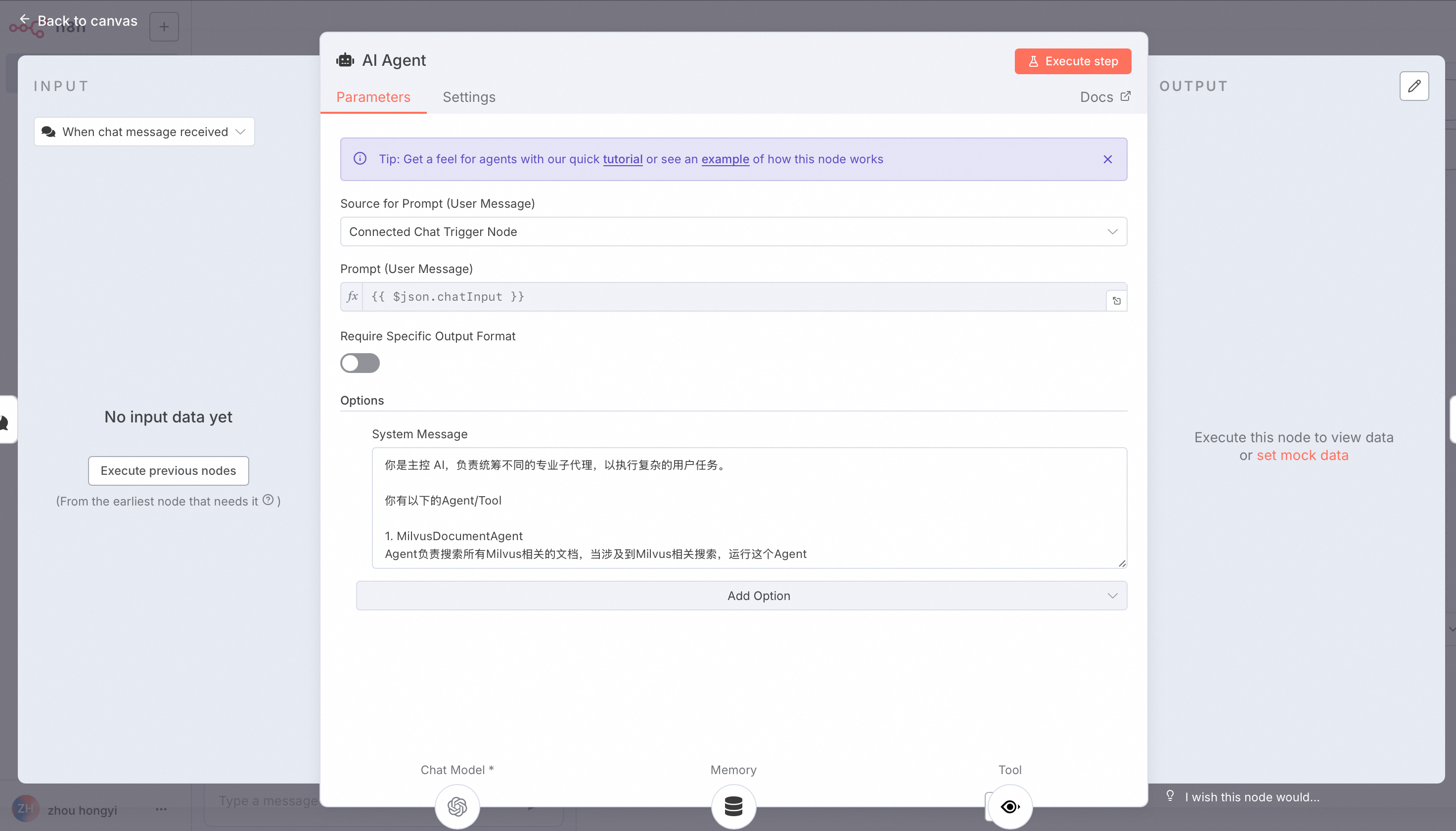Open When chat message received selector

point(144,132)
